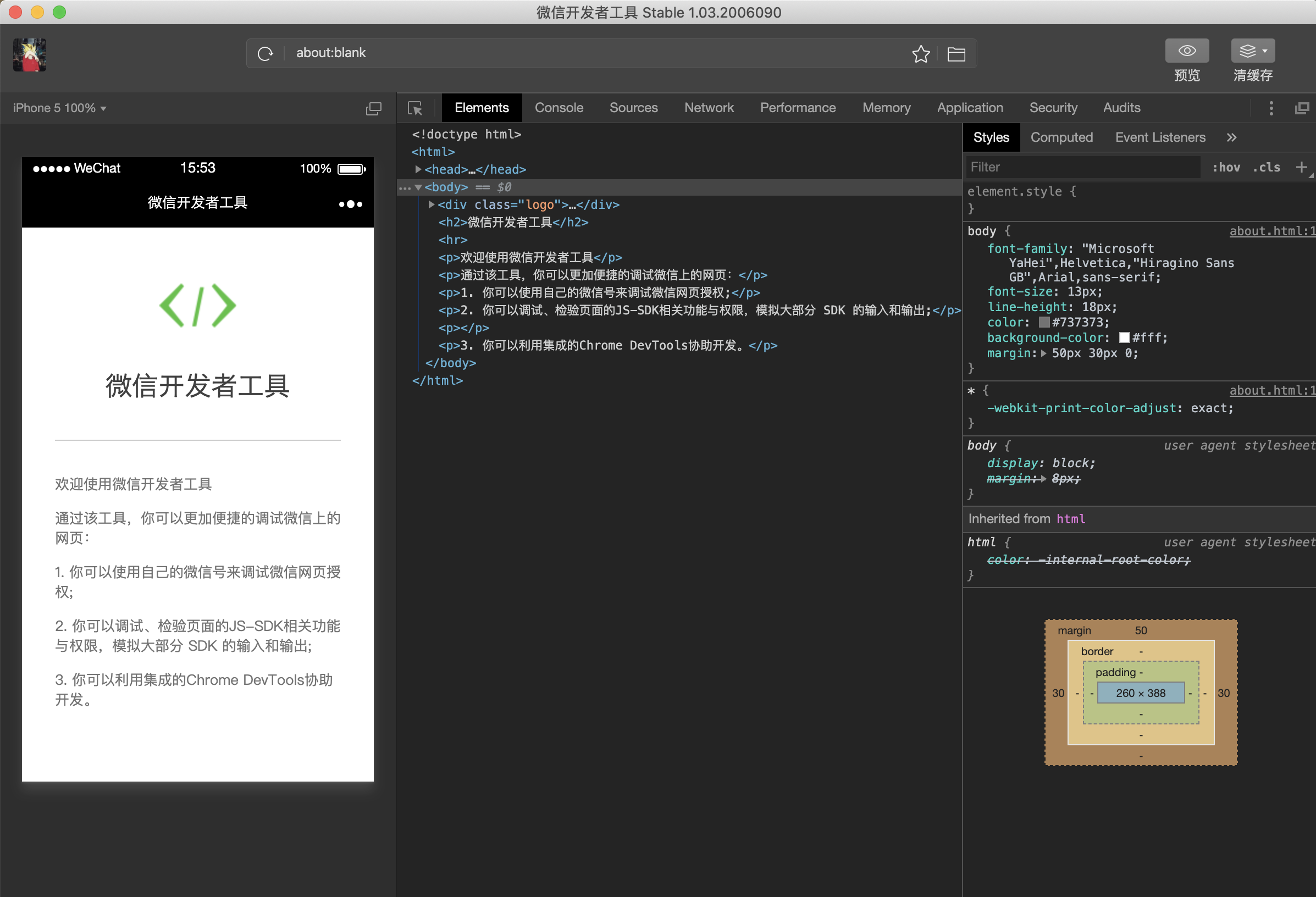The width and height of the screenshot is (1316, 897).
Task: Bookmark page with star icon
Action: [921, 54]
